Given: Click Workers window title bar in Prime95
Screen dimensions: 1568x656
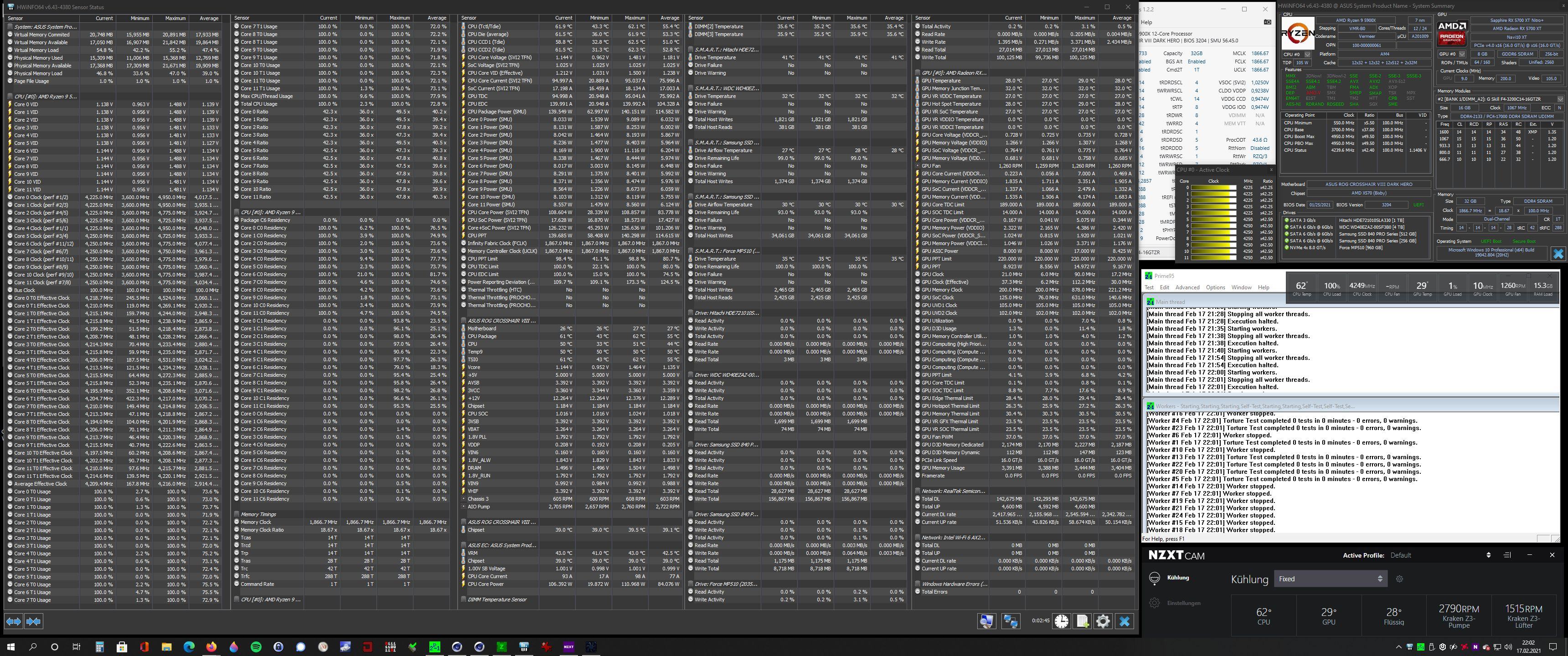Looking at the screenshot, I should coord(1350,406).
